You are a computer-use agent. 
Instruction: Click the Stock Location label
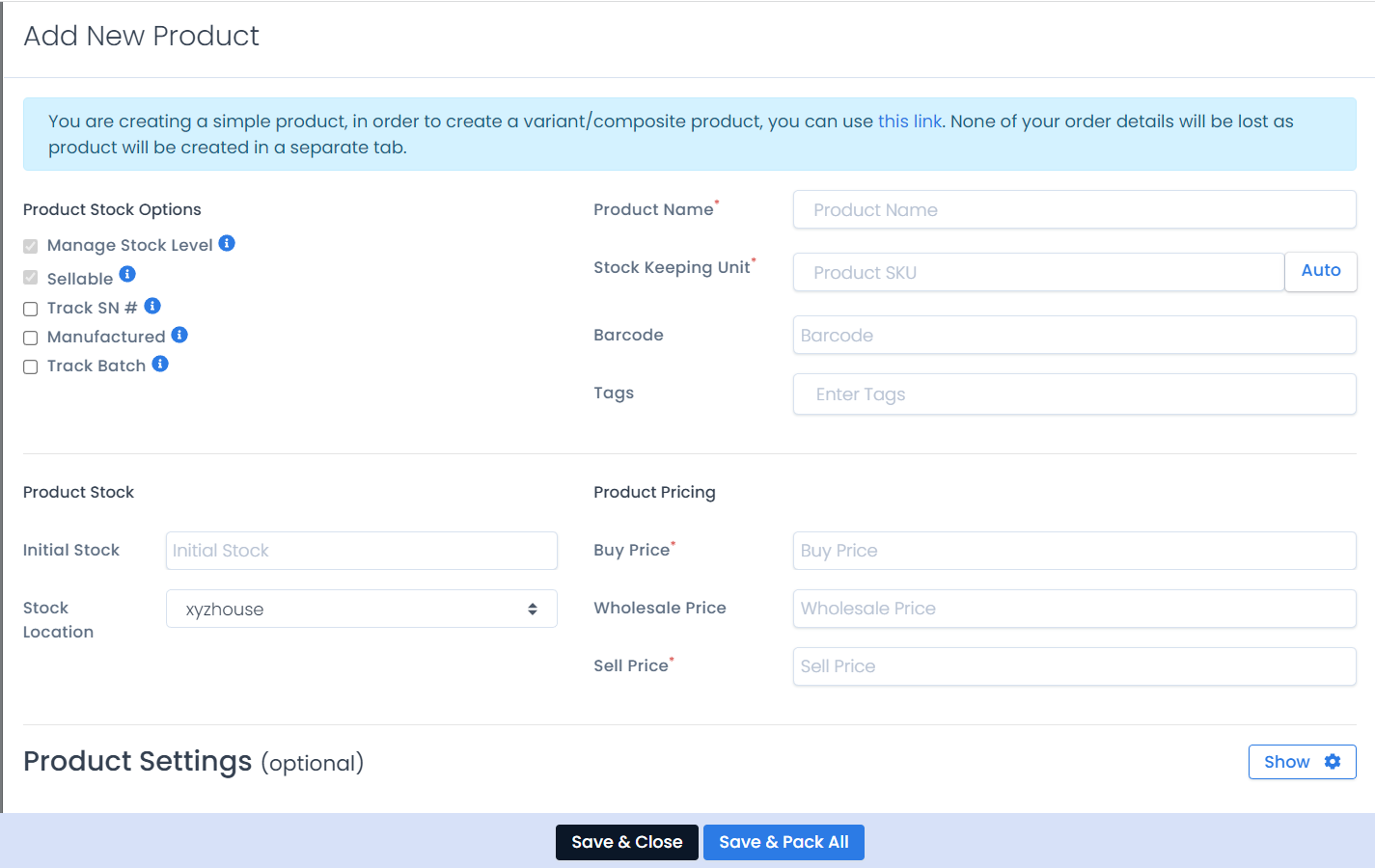pyautogui.click(x=58, y=619)
